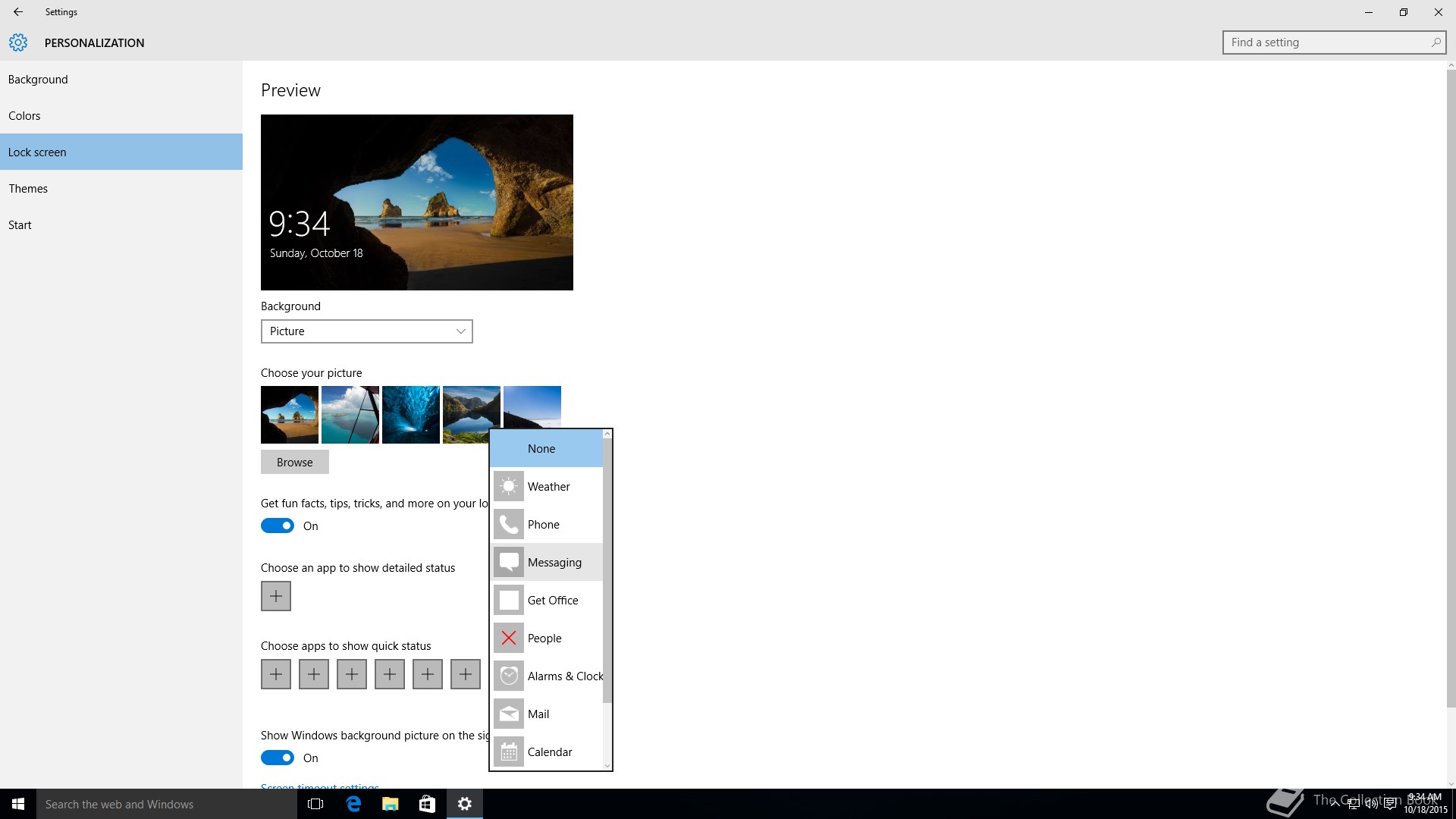The width and height of the screenshot is (1456, 819).
Task: Click the fifth quick status plus slot
Action: tap(428, 674)
